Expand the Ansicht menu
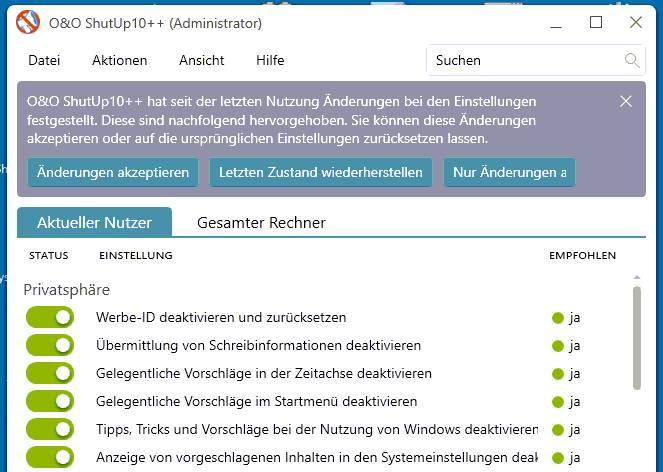 [202, 60]
